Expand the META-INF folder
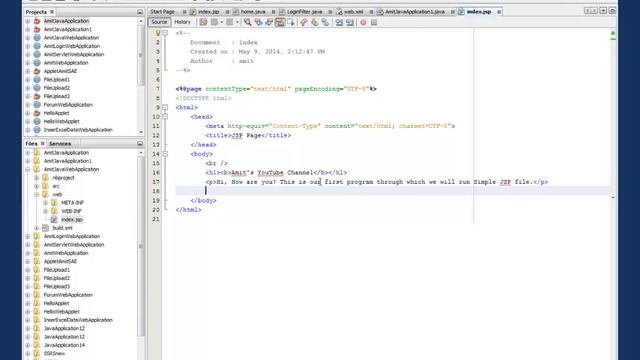Image resolution: width=640 pixels, height=360 pixels. coord(45,202)
